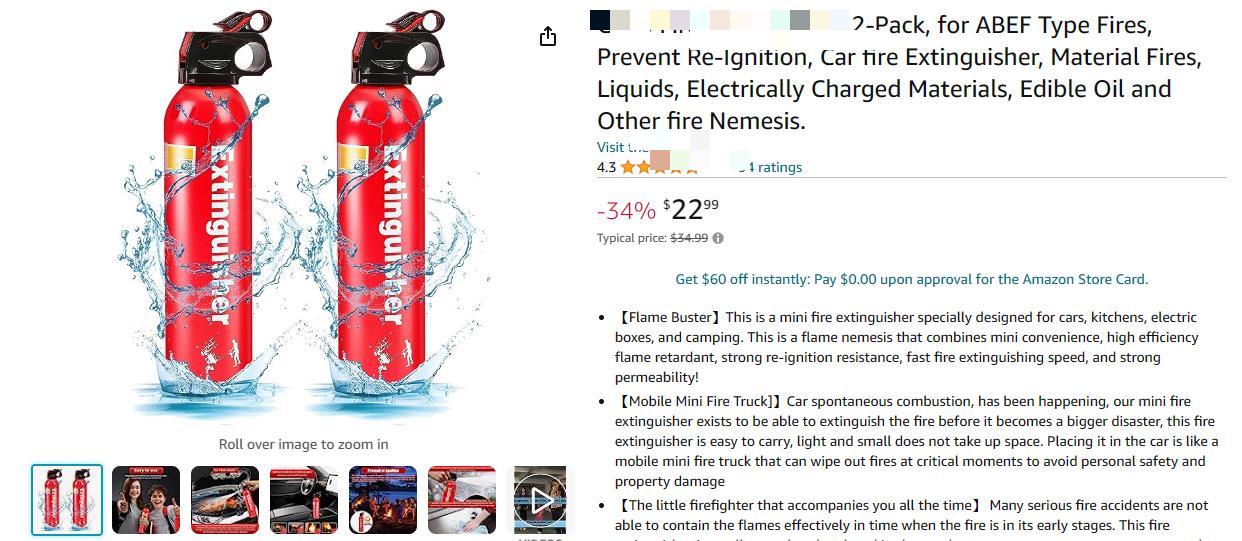
Task: Open the campfire scene thumbnail
Action: pyautogui.click(x=383, y=500)
